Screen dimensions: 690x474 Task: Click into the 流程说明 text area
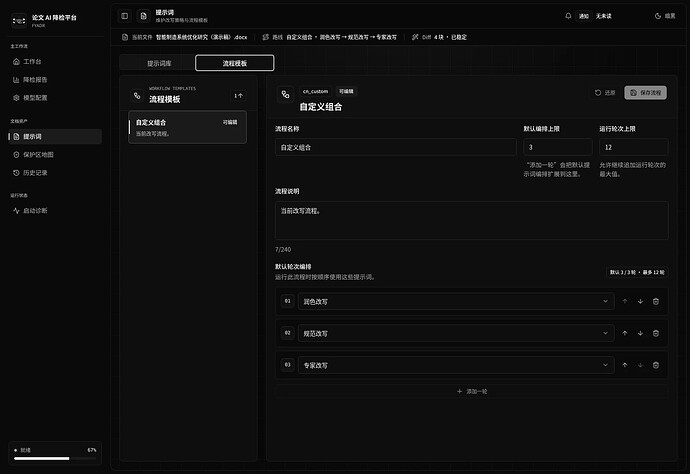tap(472, 220)
